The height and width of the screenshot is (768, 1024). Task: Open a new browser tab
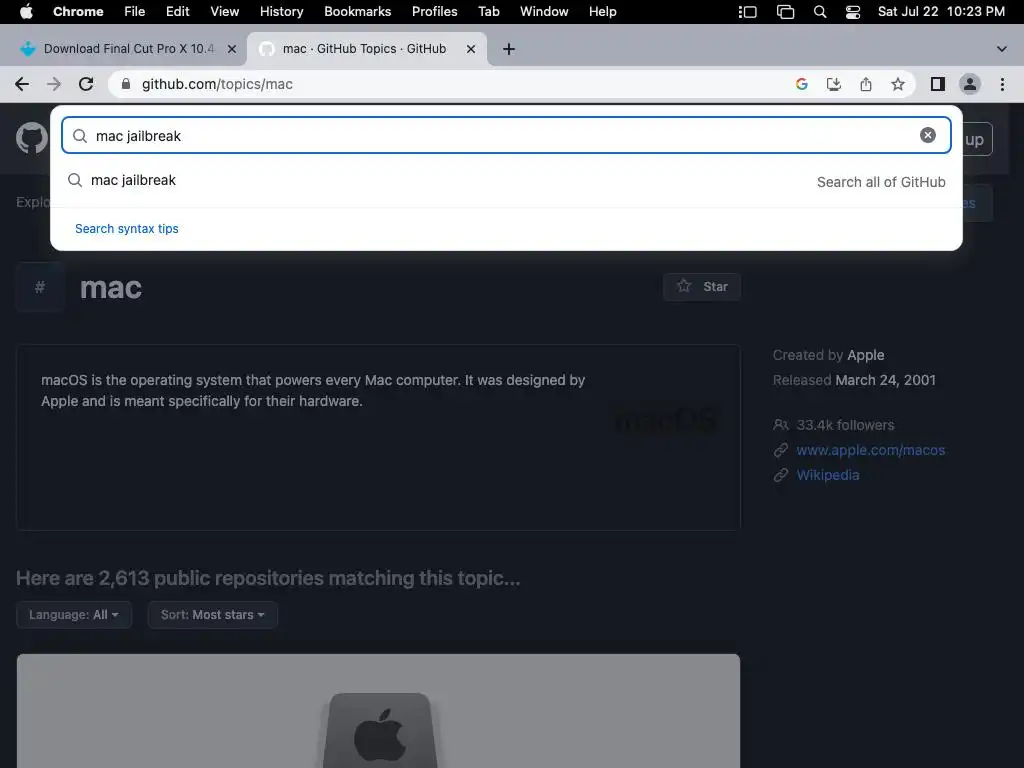click(509, 49)
